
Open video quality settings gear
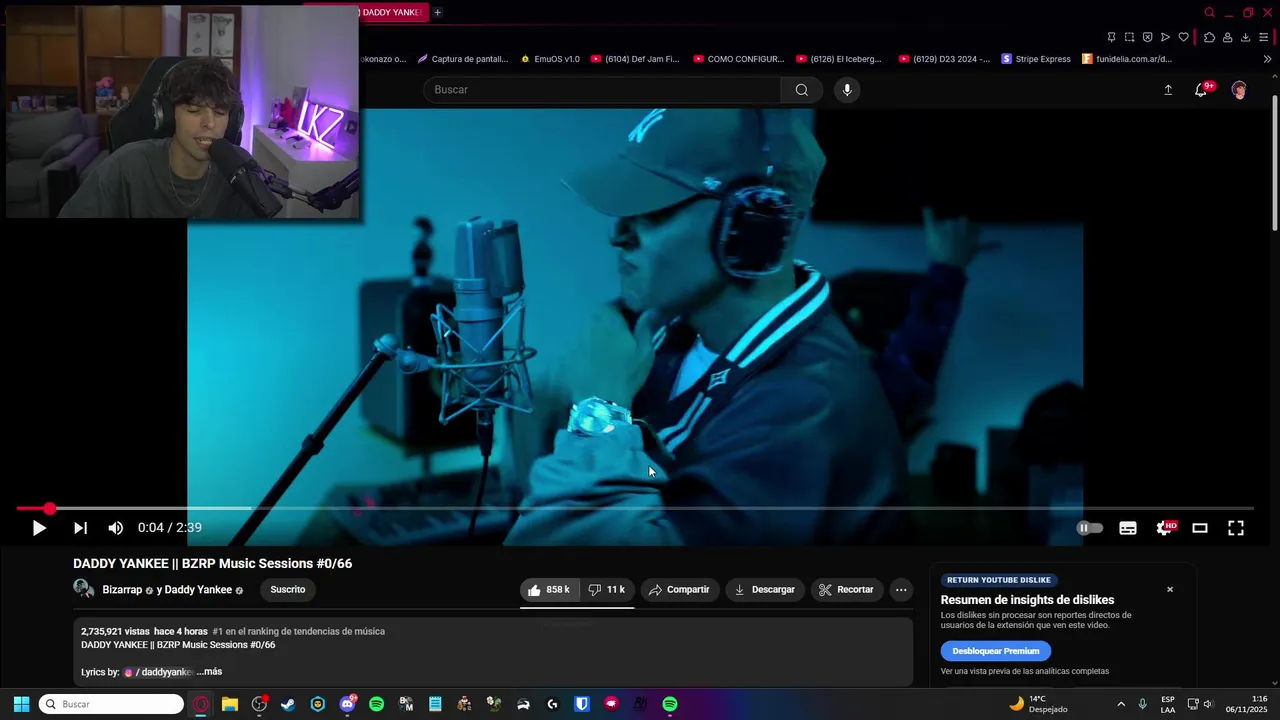pos(1165,528)
